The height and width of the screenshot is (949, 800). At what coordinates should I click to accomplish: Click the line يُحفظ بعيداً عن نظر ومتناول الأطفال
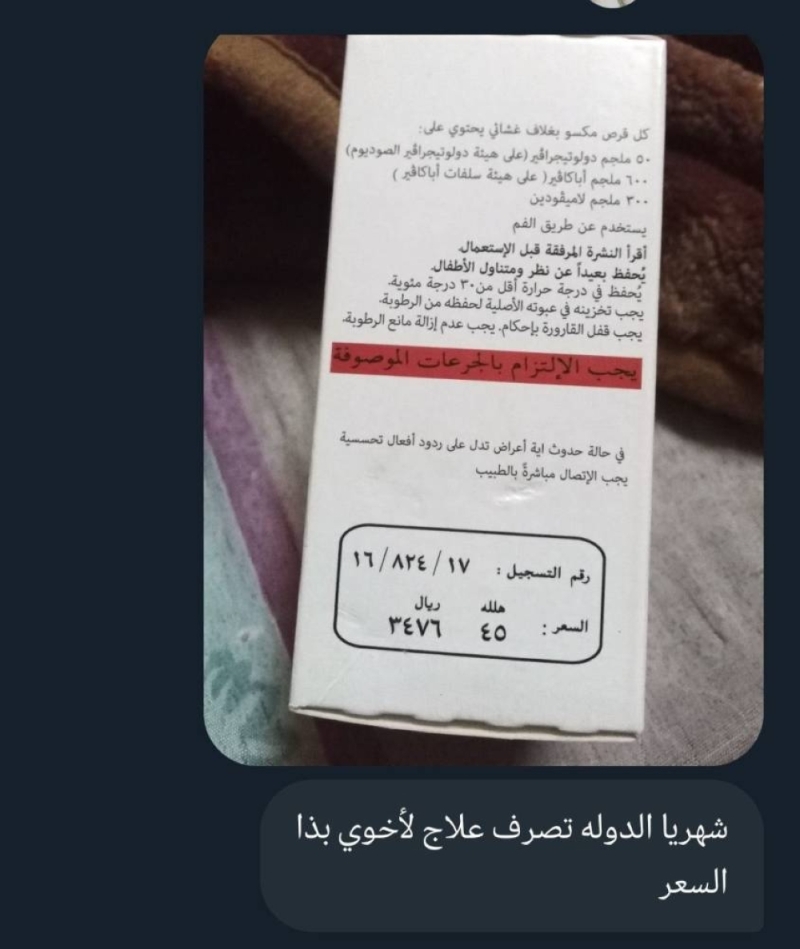pos(539,268)
